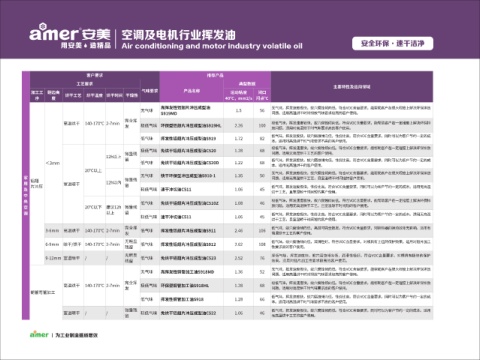This screenshot has width=480, height=360.
Task: Click the product name ending in S912
Action: pos(188,244)
